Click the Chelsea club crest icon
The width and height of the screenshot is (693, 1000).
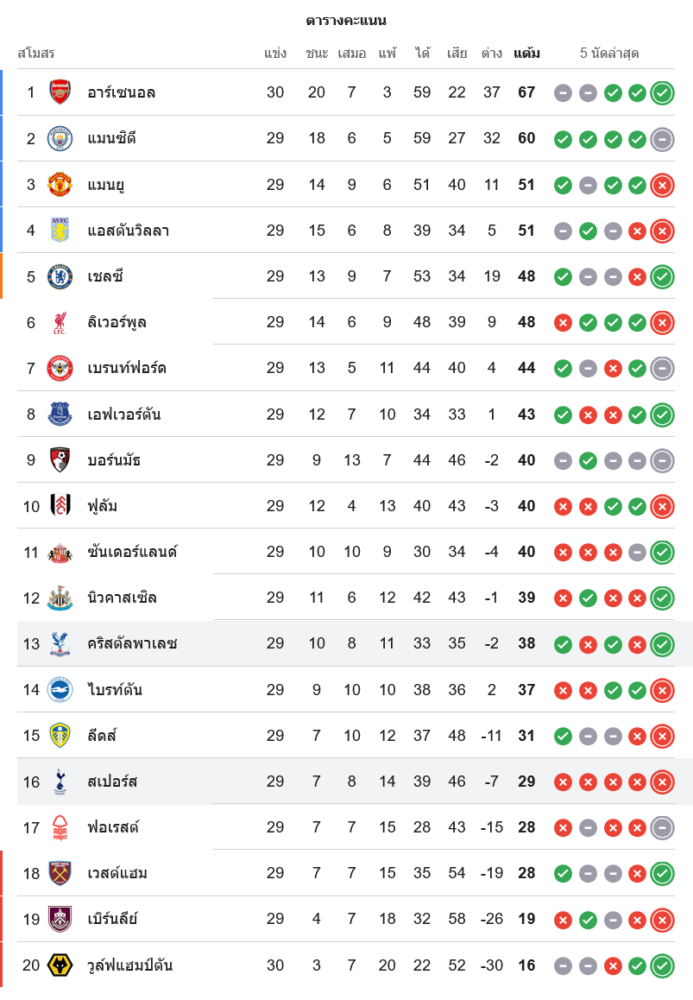coord(61,277)
